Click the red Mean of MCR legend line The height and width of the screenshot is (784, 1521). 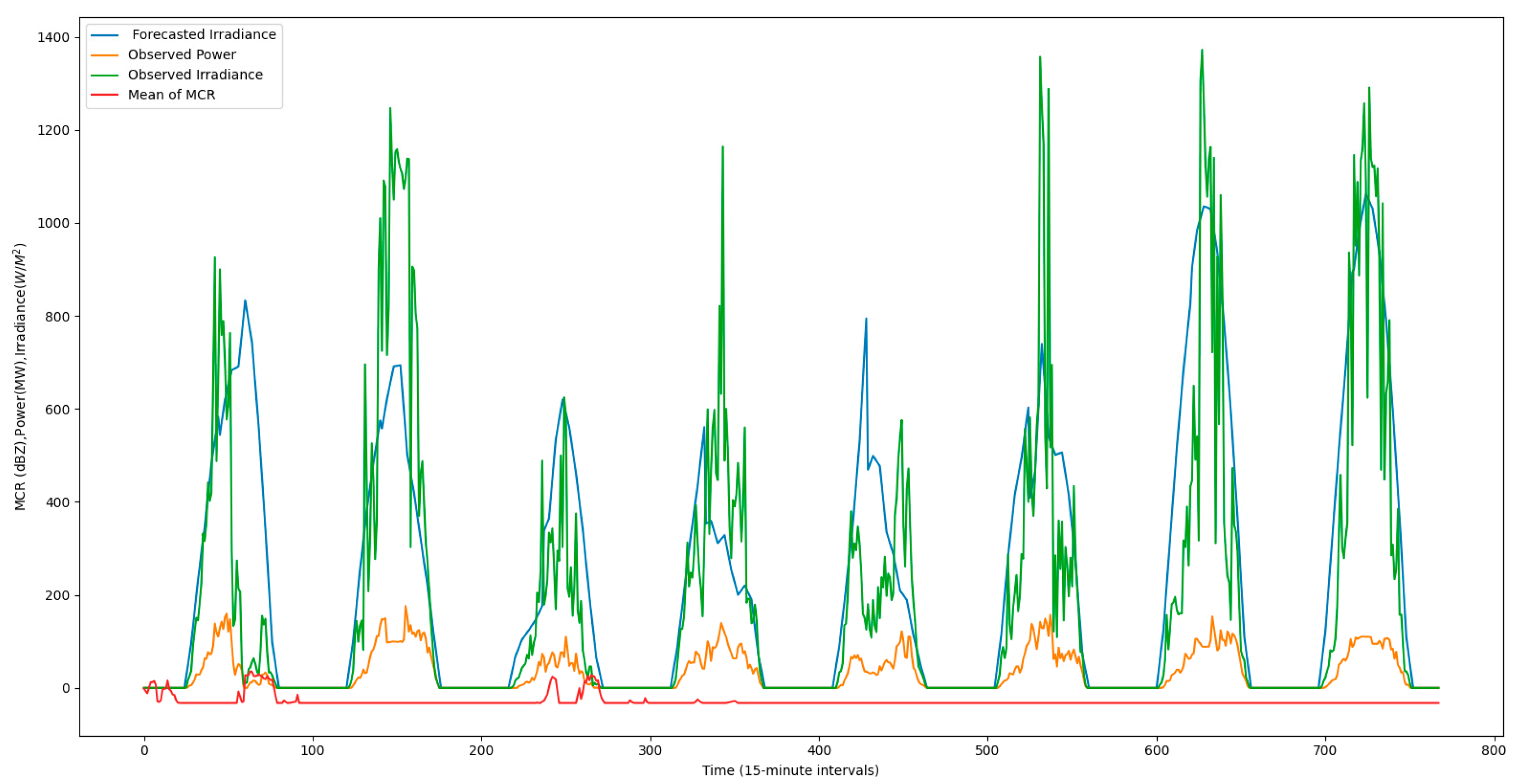click(104, 96)
